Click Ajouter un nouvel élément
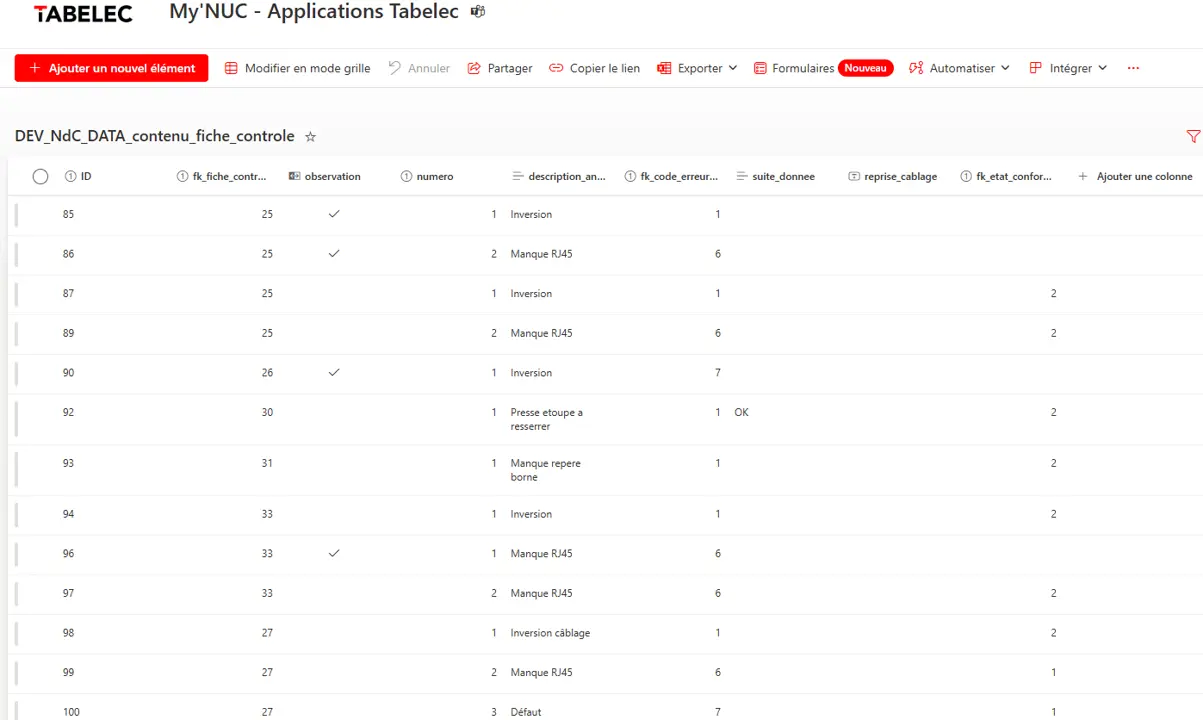Image resolution: width=1203 pixels, height=720 pixels. (x=111, y=68)
